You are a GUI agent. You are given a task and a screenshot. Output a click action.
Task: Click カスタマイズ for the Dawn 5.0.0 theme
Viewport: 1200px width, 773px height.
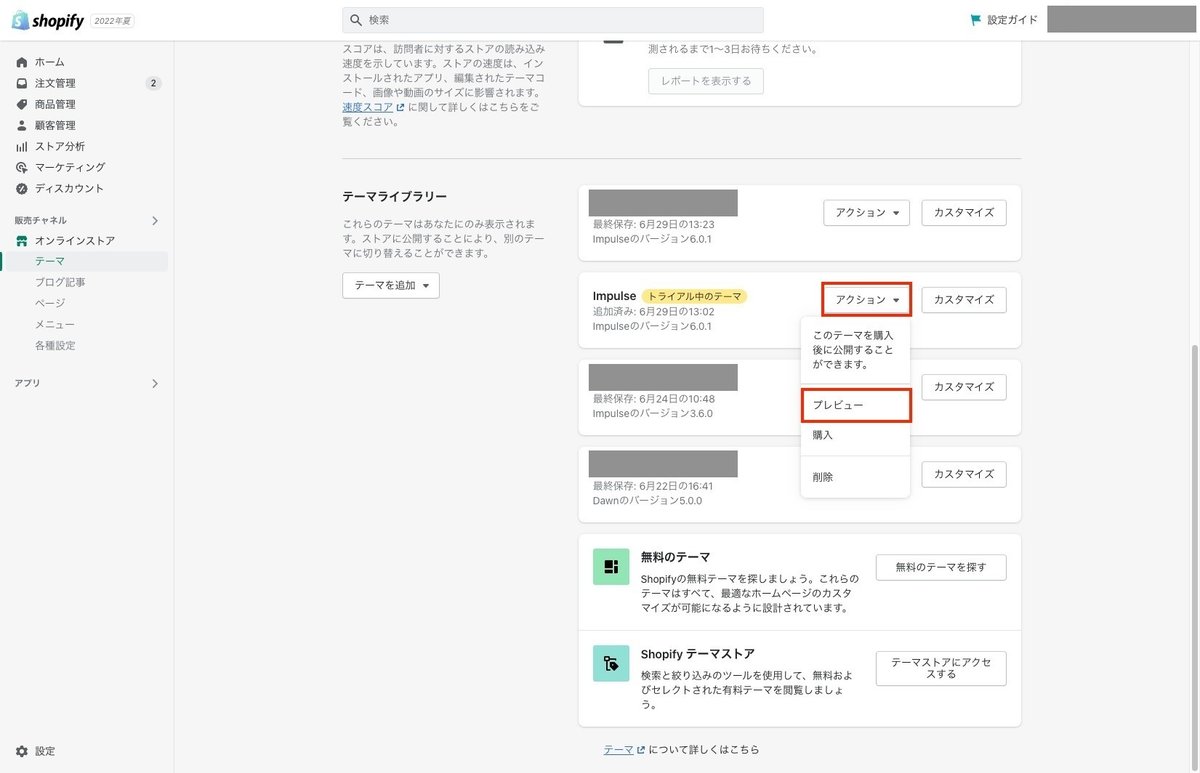click(x=963, y=474)
